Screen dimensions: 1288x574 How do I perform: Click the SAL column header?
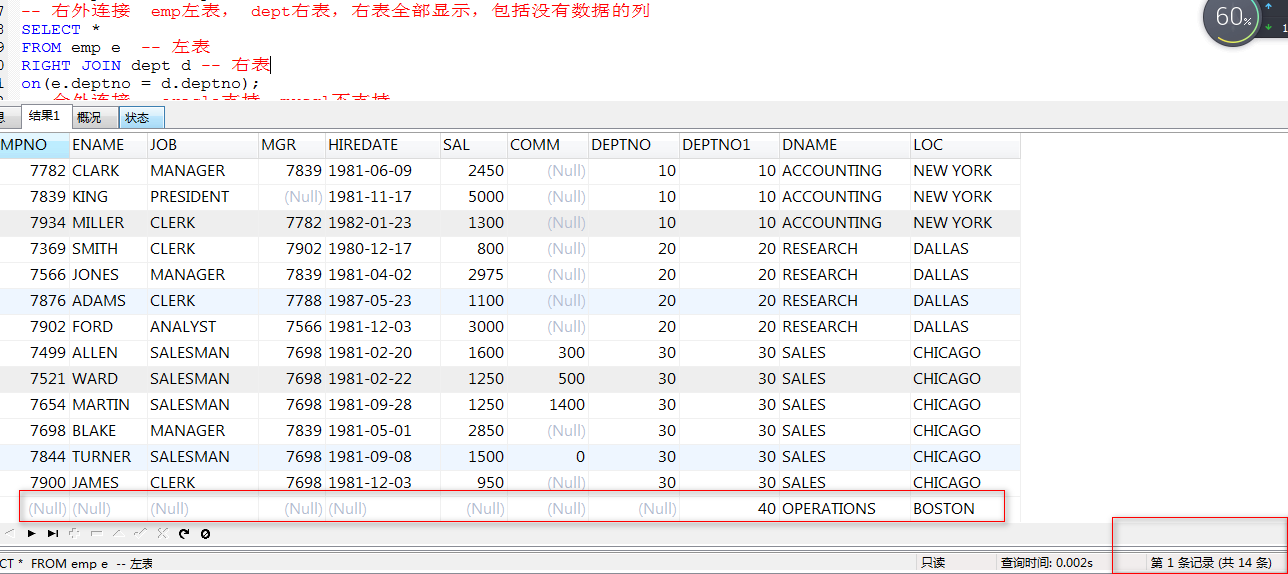pyautogui.click(x=473, y=145)
